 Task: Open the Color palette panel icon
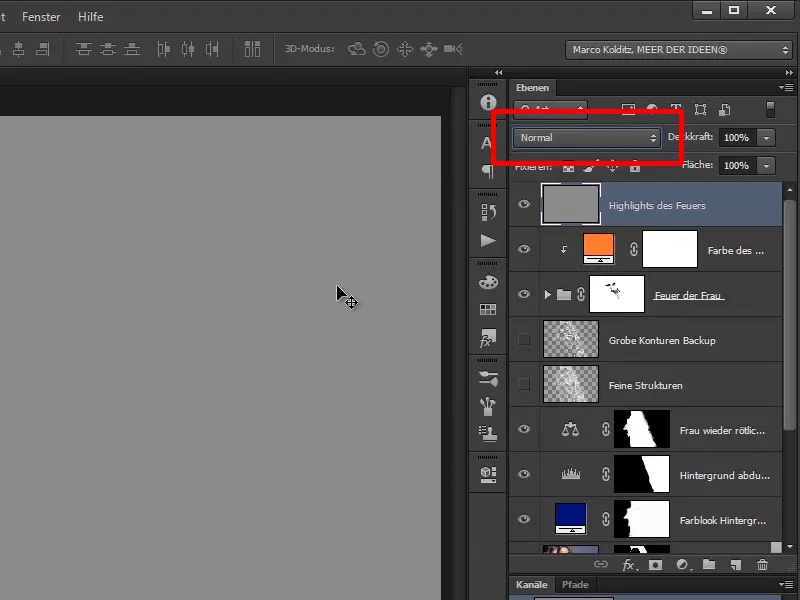click(x=488, y=282)
